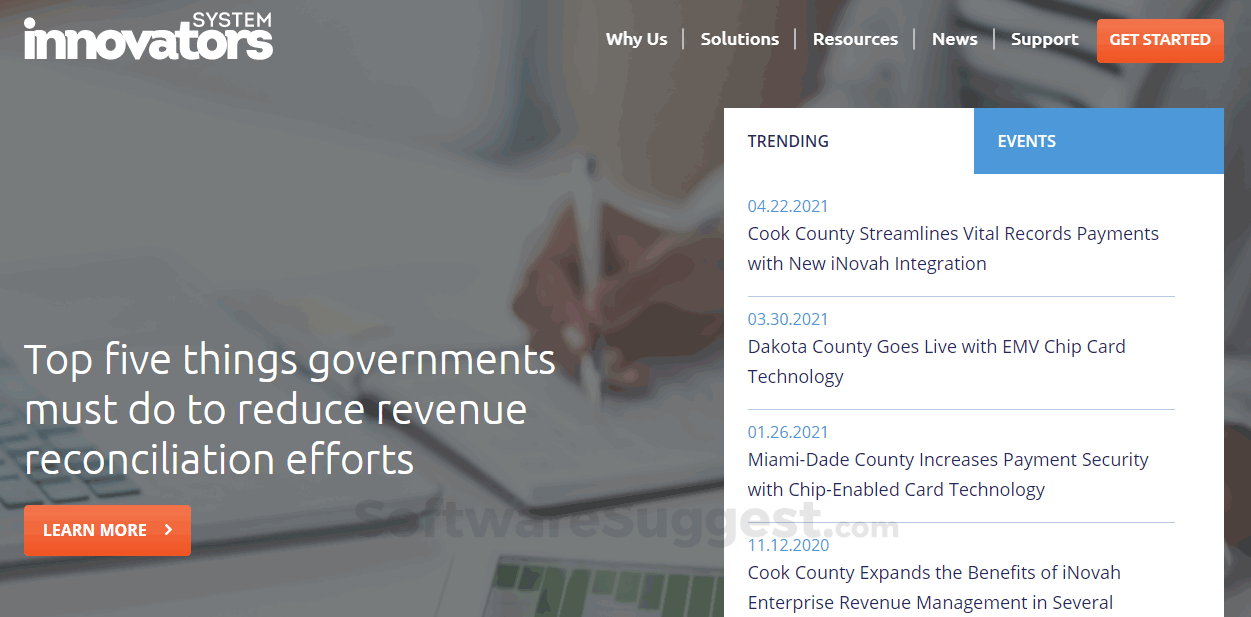The width and height of the screenshot is (1251, 617).
Task: Open the Why Us menu
Action: click(x=636, y=39)
